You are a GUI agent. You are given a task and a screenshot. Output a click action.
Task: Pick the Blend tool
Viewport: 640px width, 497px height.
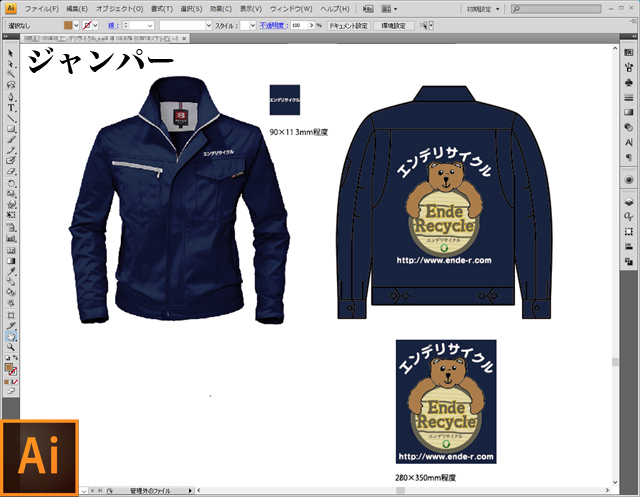11,282
